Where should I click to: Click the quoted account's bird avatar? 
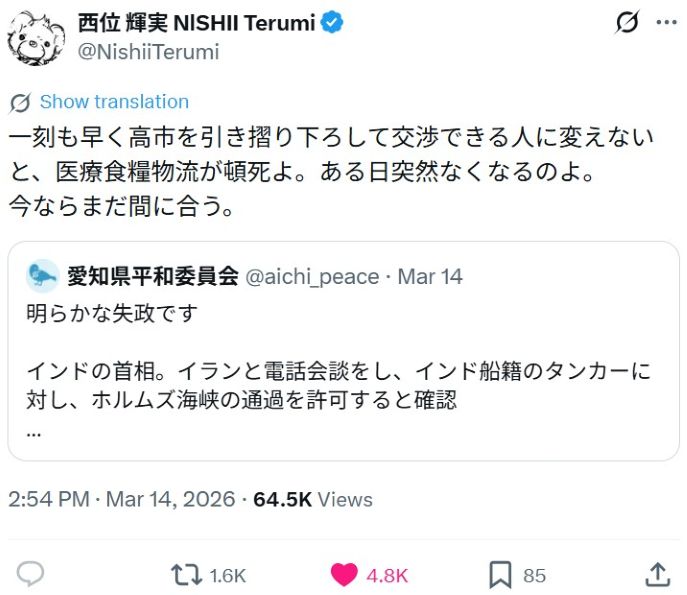[43, 276]
